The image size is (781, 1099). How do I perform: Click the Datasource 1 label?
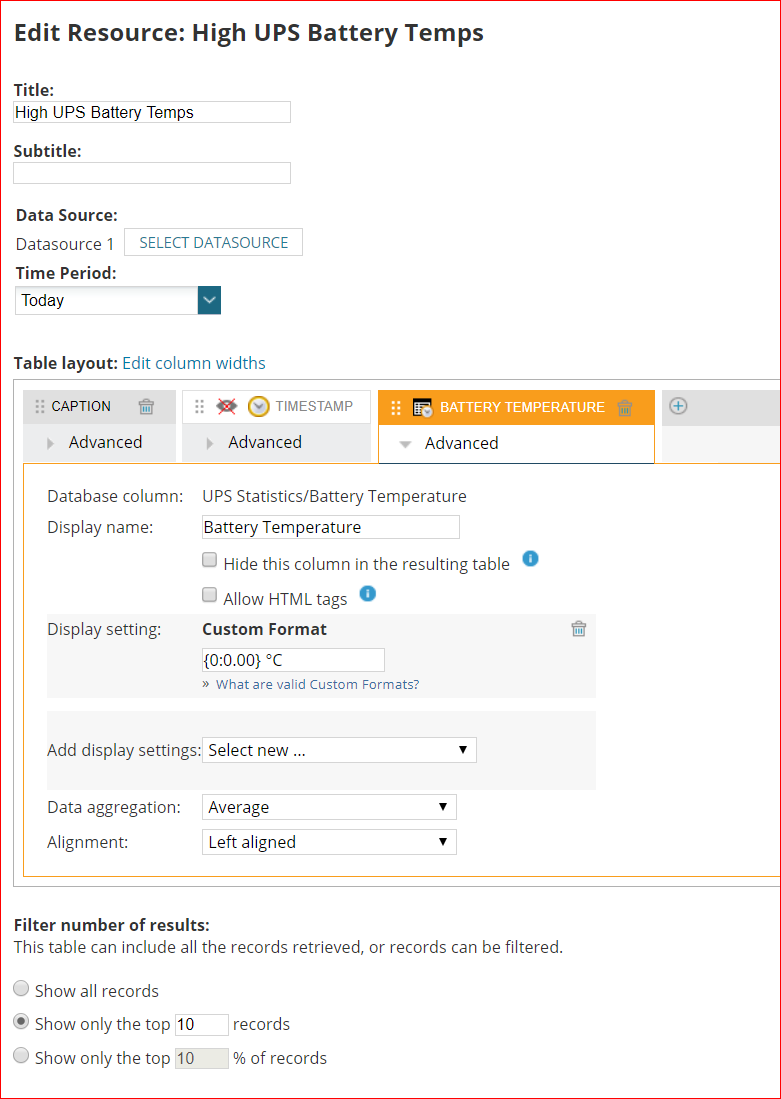[65, 244]
